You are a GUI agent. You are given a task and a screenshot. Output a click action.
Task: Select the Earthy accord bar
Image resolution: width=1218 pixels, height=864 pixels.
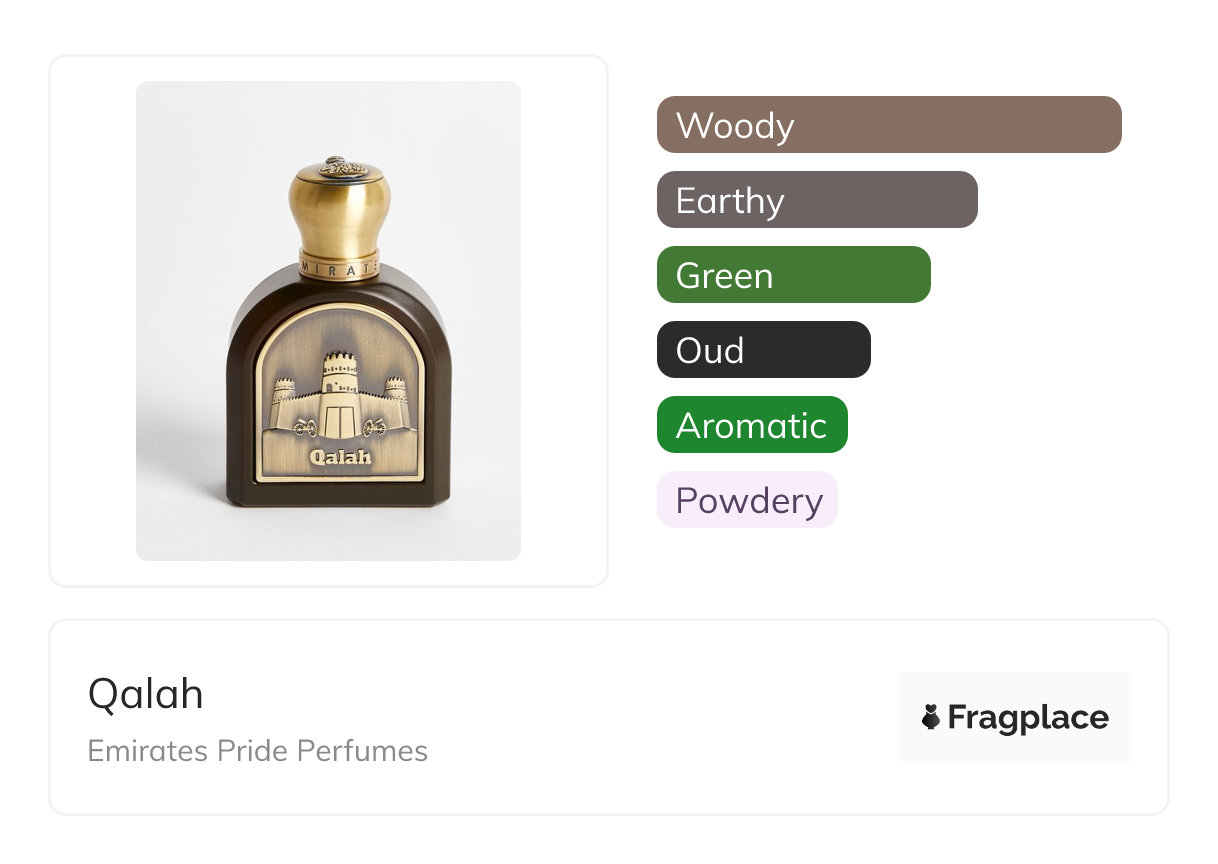click(816, 200)
